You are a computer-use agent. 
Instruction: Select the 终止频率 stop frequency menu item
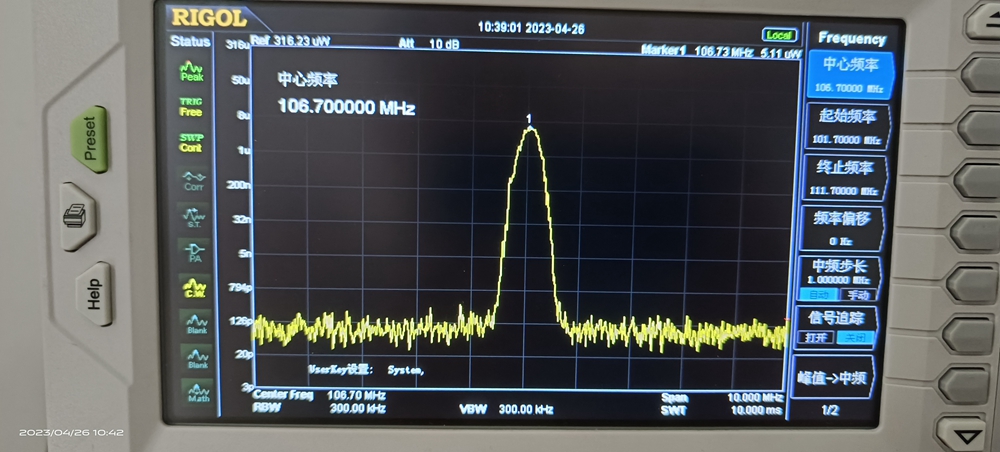point(844,176)
